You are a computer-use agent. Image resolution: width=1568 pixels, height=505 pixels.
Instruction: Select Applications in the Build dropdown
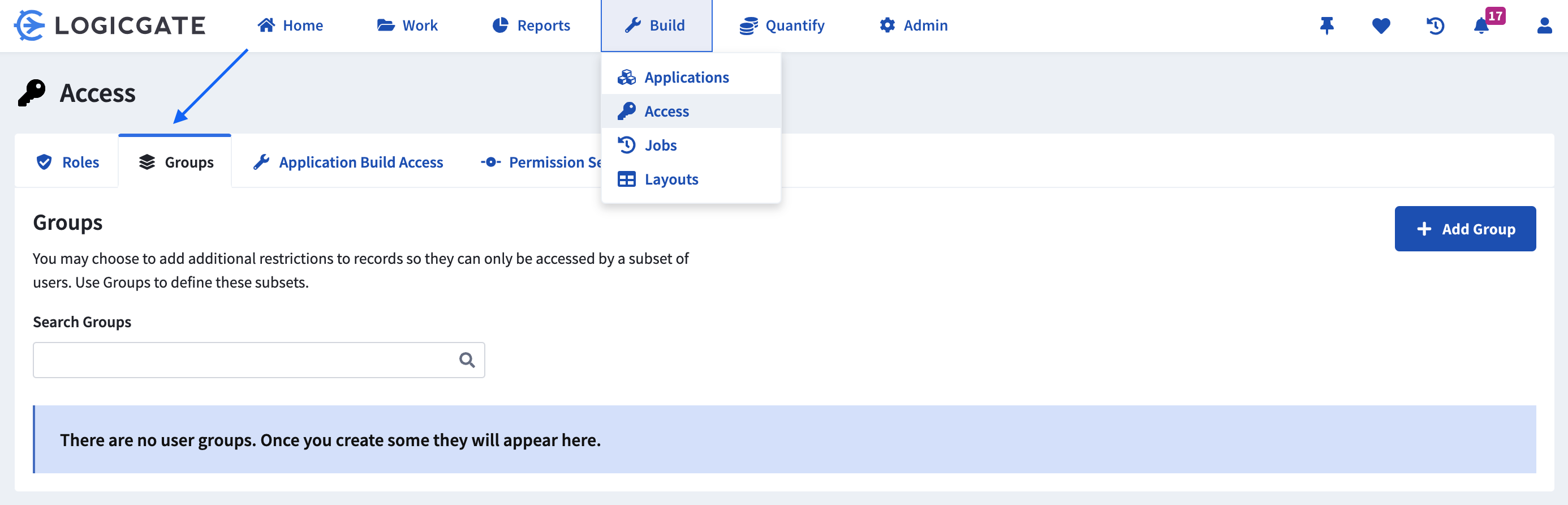tap(691, 78)
